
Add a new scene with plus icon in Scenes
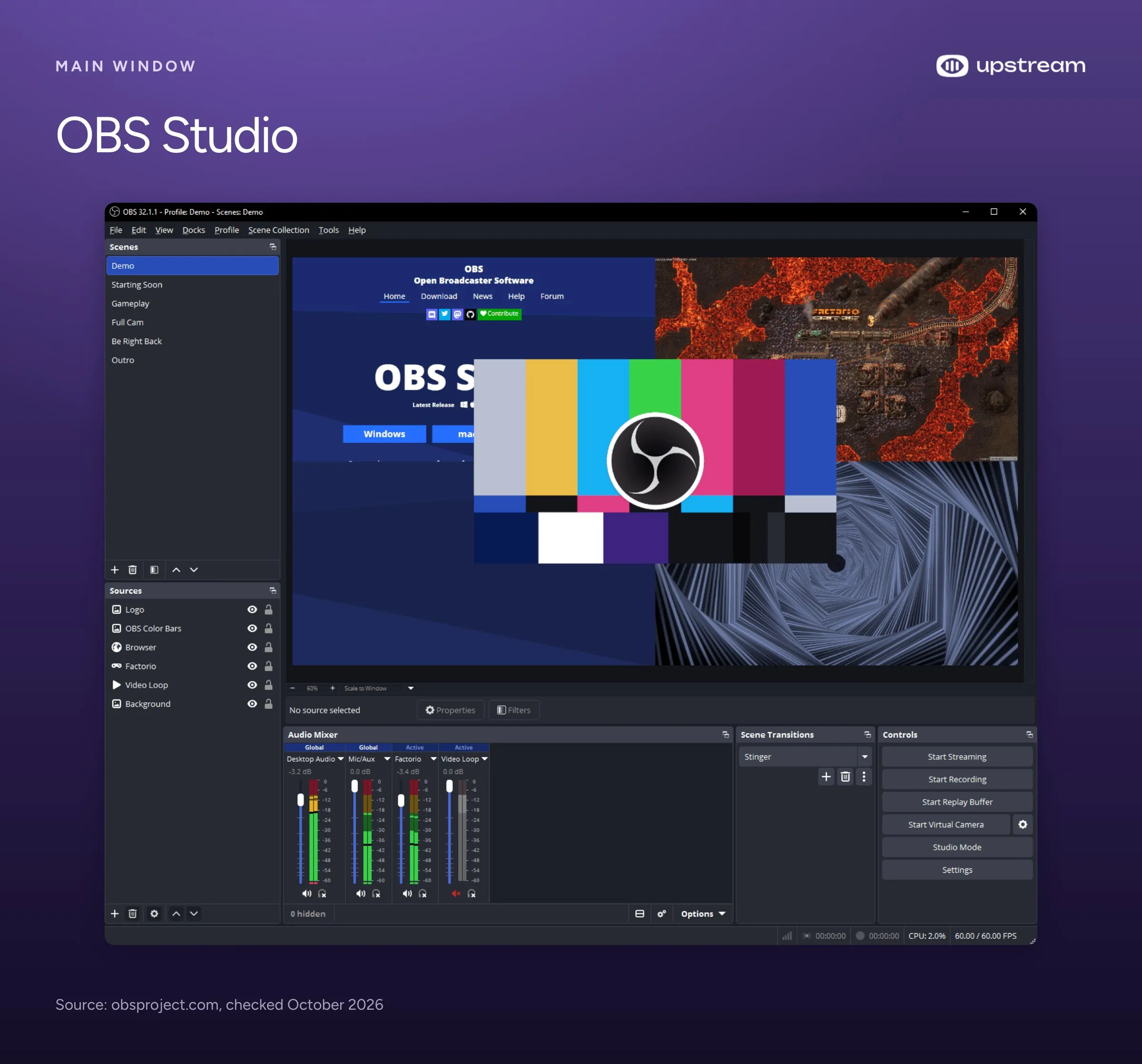click(115, 570)
